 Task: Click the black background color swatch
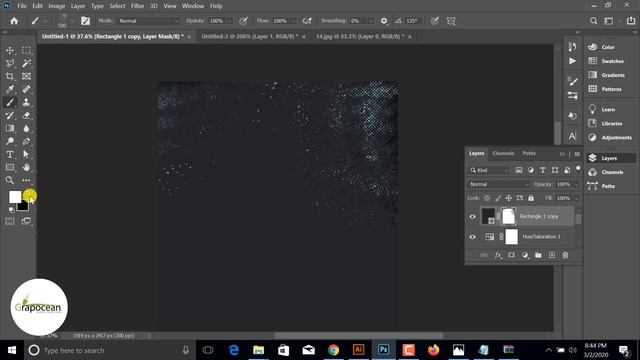[x=24, y=207]
